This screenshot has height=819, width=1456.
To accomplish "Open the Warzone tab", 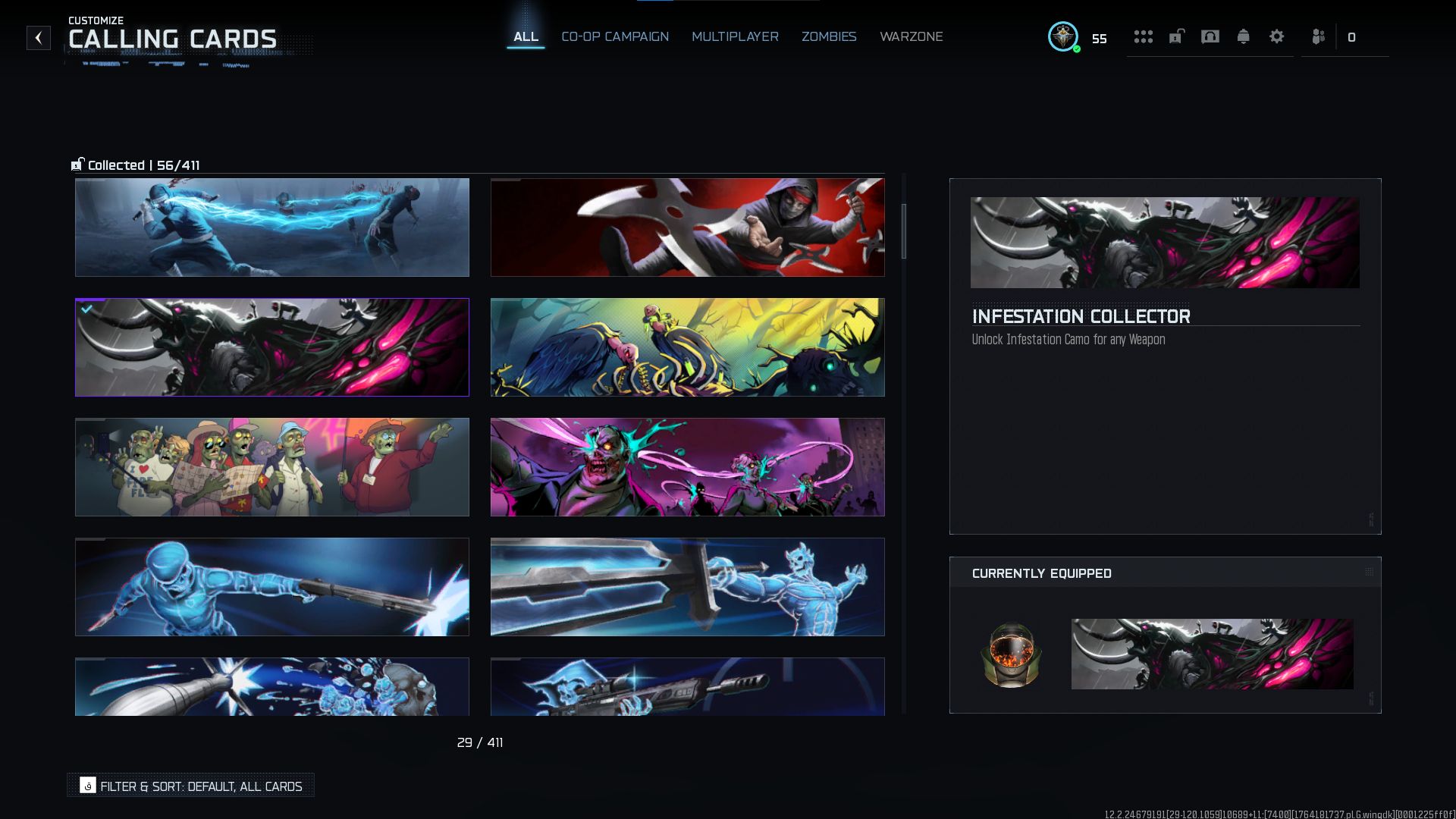I will 911,36.
